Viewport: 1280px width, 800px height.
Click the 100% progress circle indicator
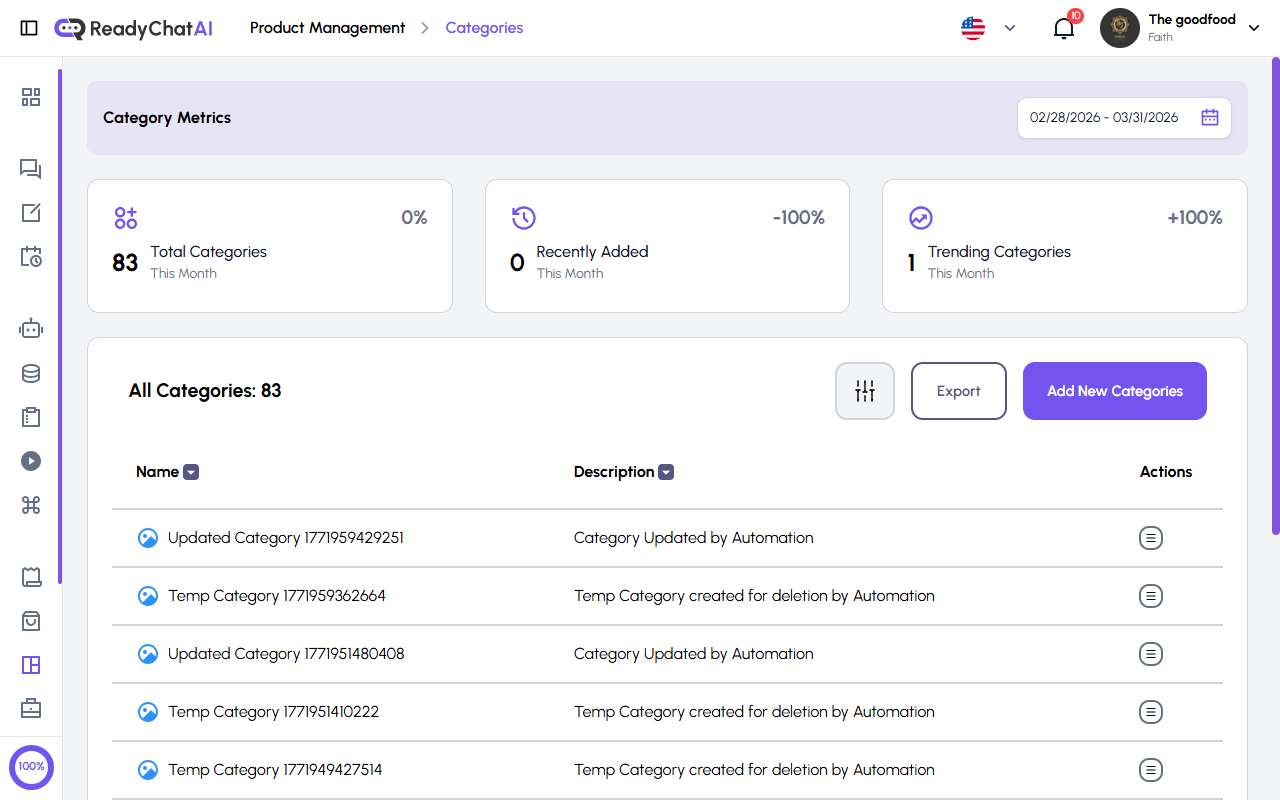31,766
